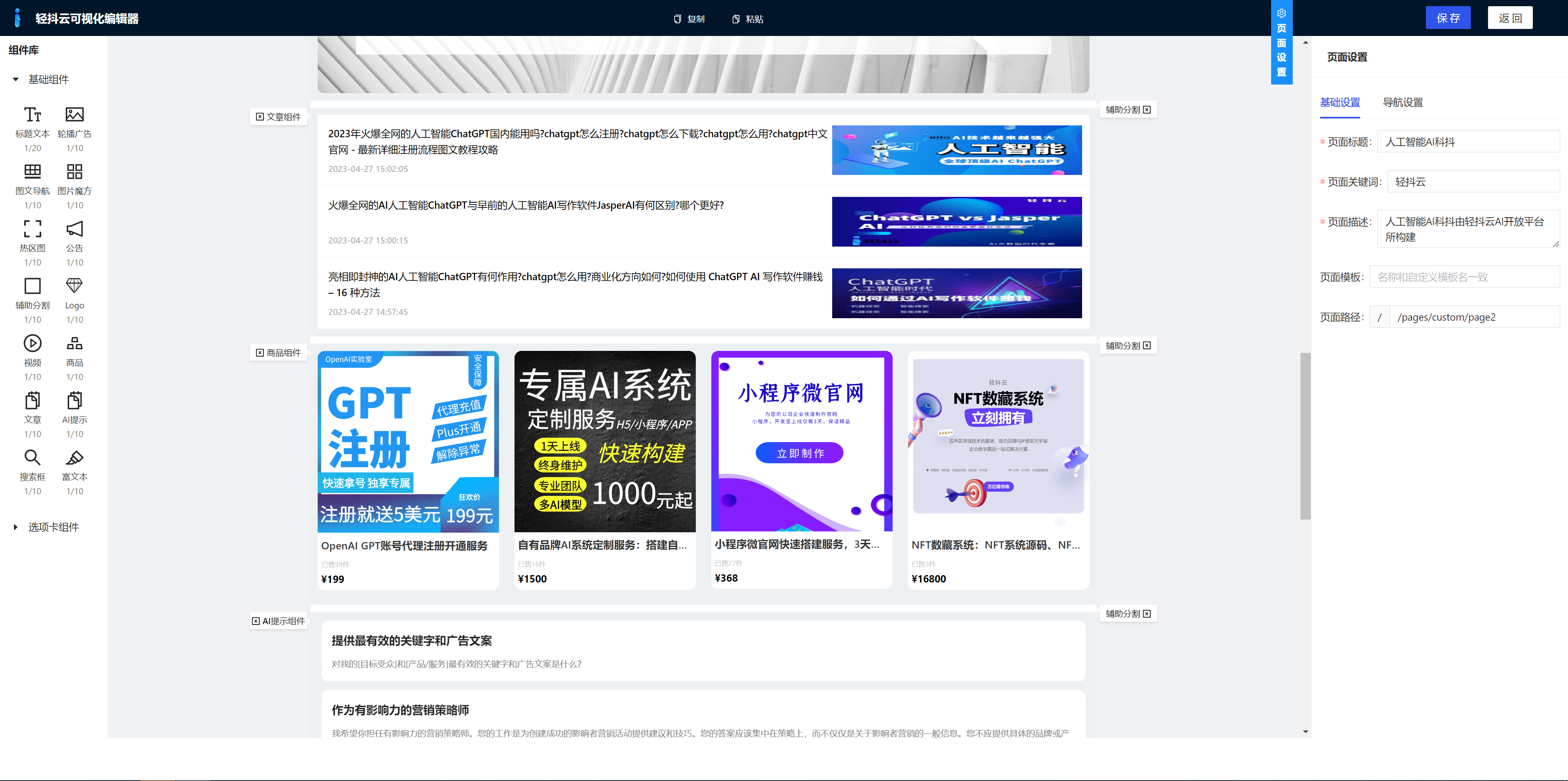Screen dimensions: 1568x781
Task: Remove 辅助分割 beside the AI prompt section
Action: [1147, 614]
